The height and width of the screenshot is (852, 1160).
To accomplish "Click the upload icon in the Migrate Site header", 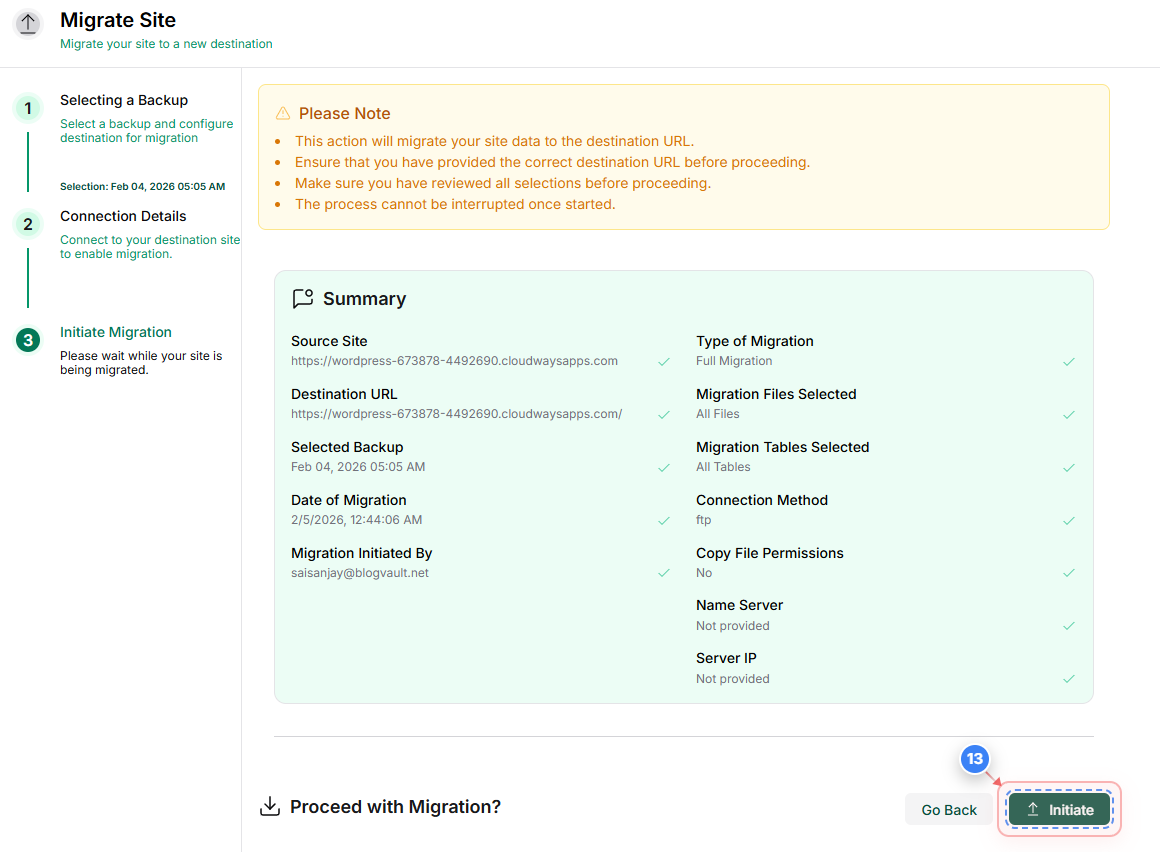I will pos(27,22).
